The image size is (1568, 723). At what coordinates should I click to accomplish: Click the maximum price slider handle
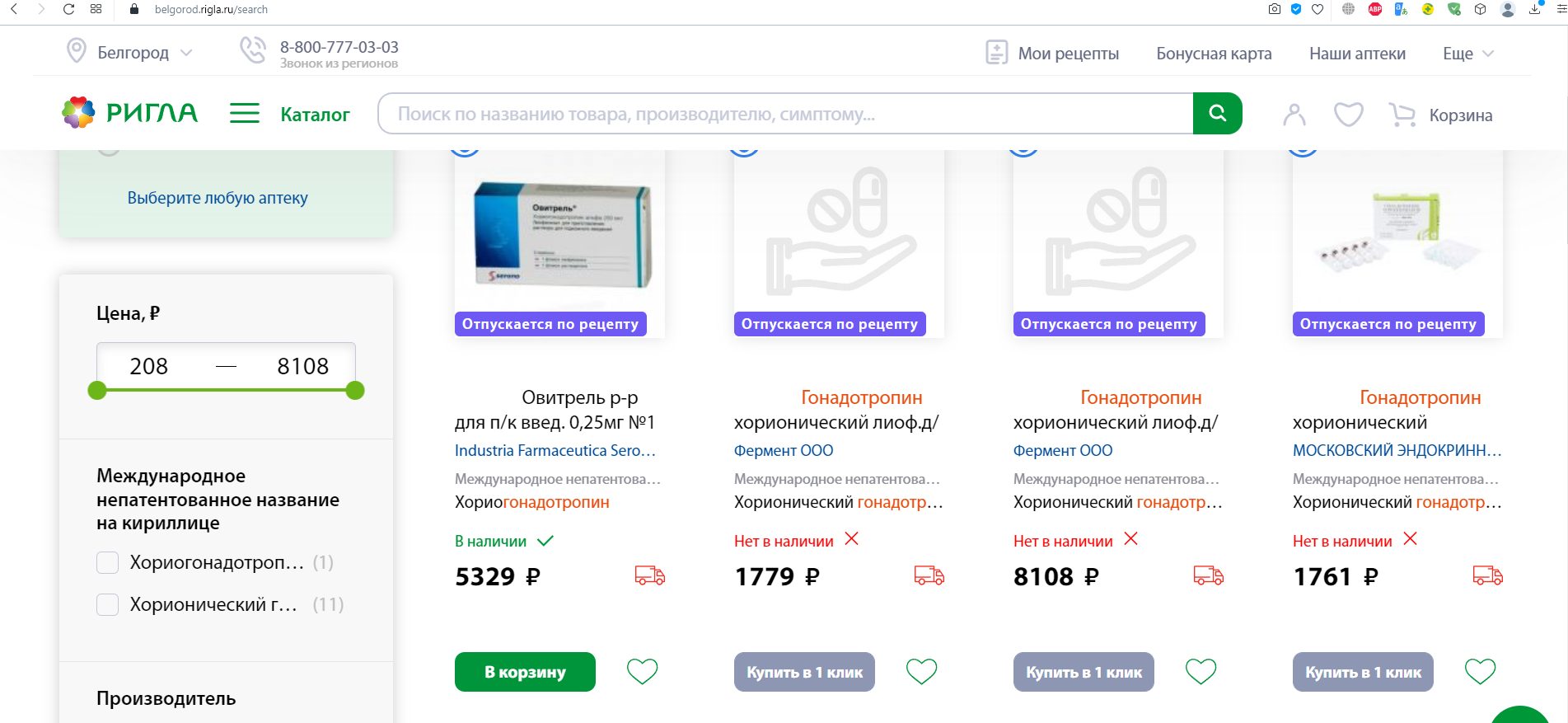pos(355,391)
